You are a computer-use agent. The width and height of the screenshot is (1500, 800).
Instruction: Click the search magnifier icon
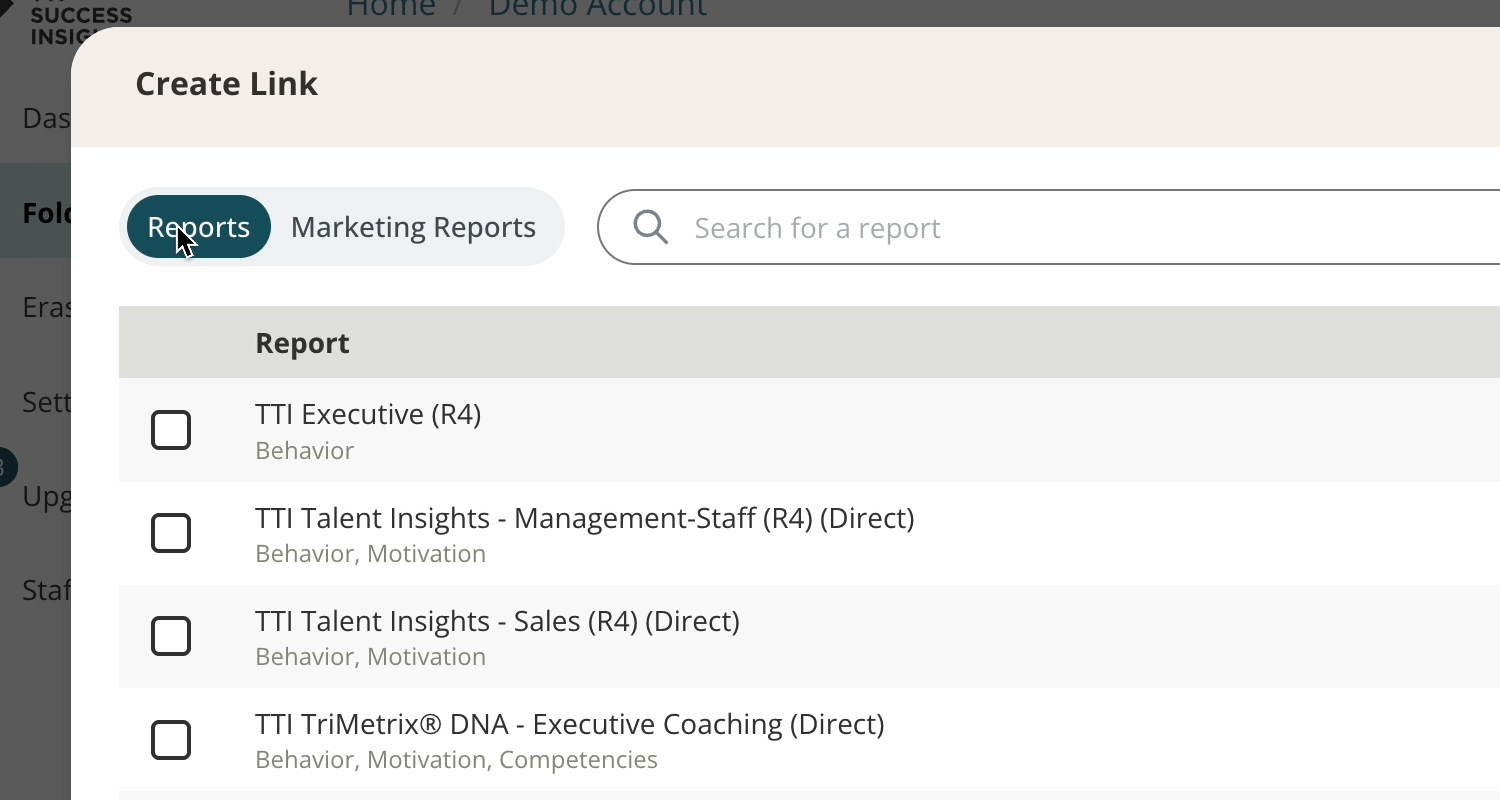tap(650, 227)
